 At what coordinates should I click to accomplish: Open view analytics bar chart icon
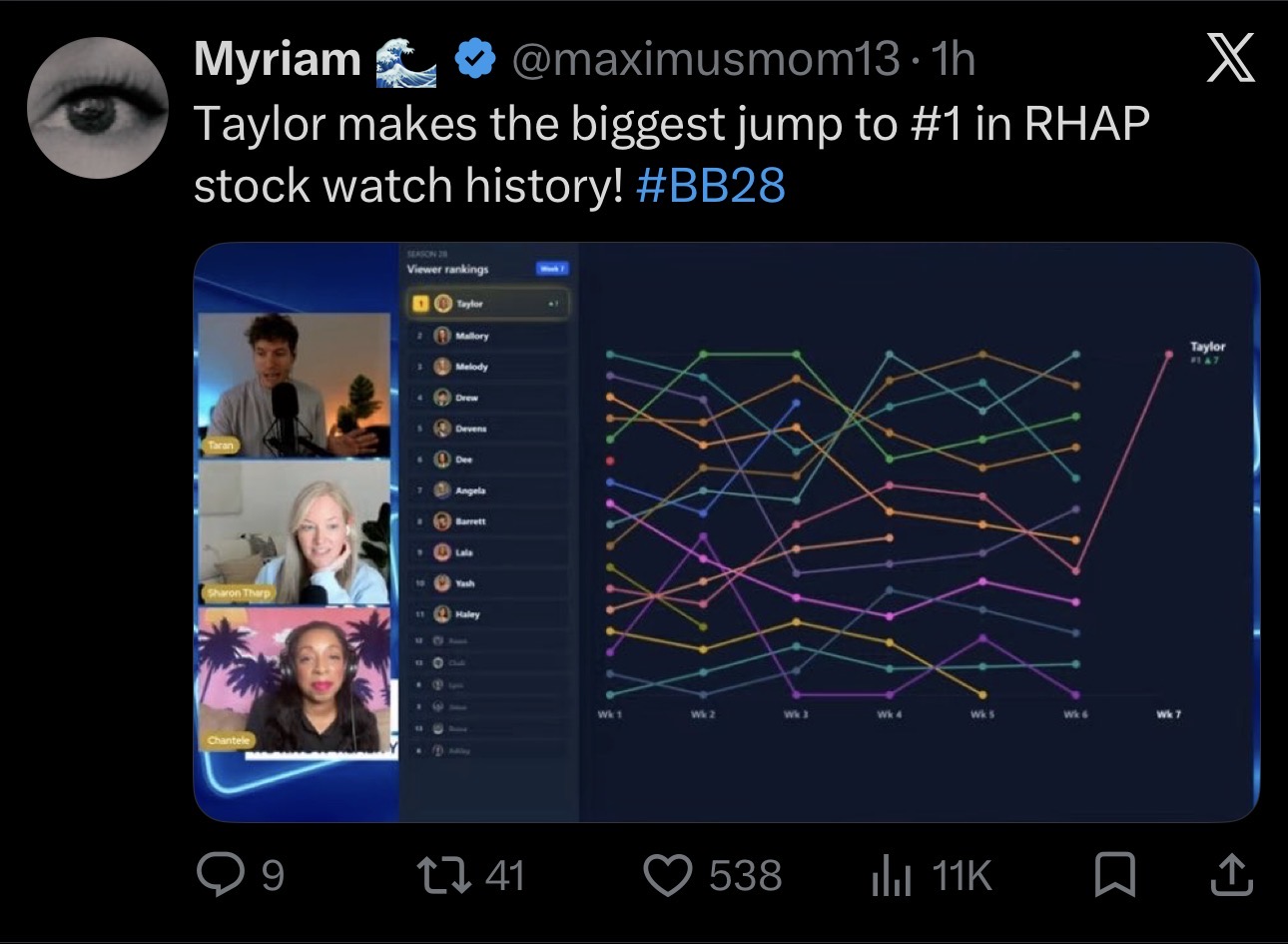[x=889, y=876]
